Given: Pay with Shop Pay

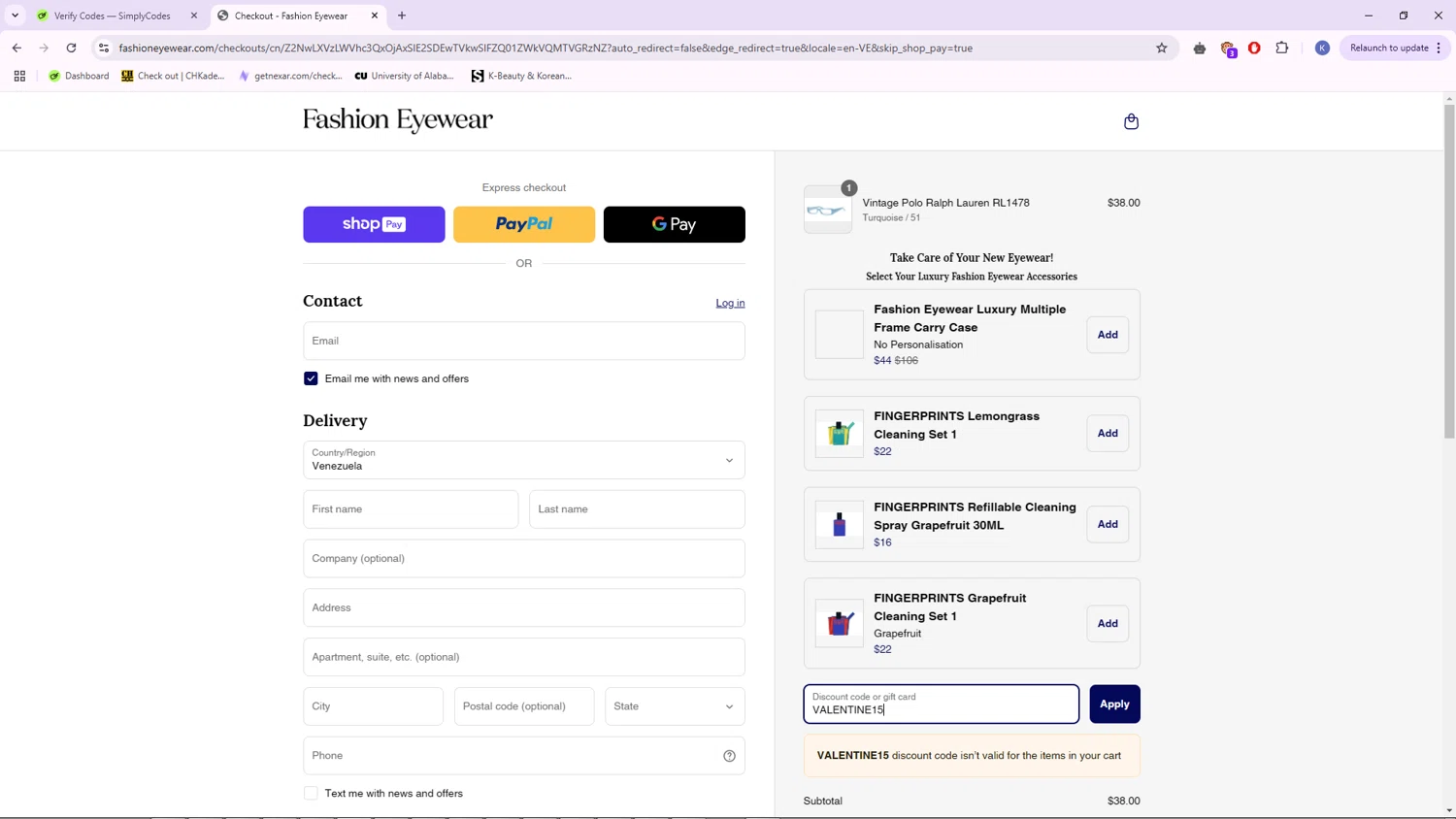Looking at the screenshot, I should 374,224.
